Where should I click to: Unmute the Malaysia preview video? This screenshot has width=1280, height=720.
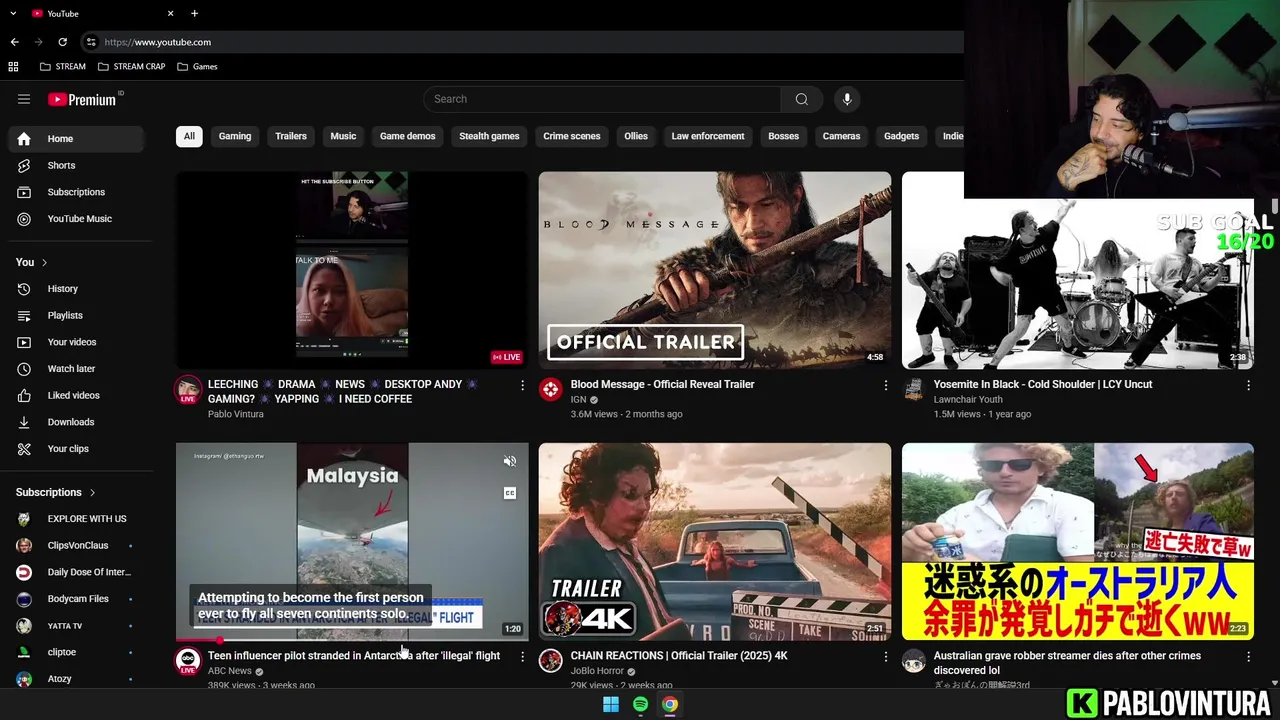509,461
